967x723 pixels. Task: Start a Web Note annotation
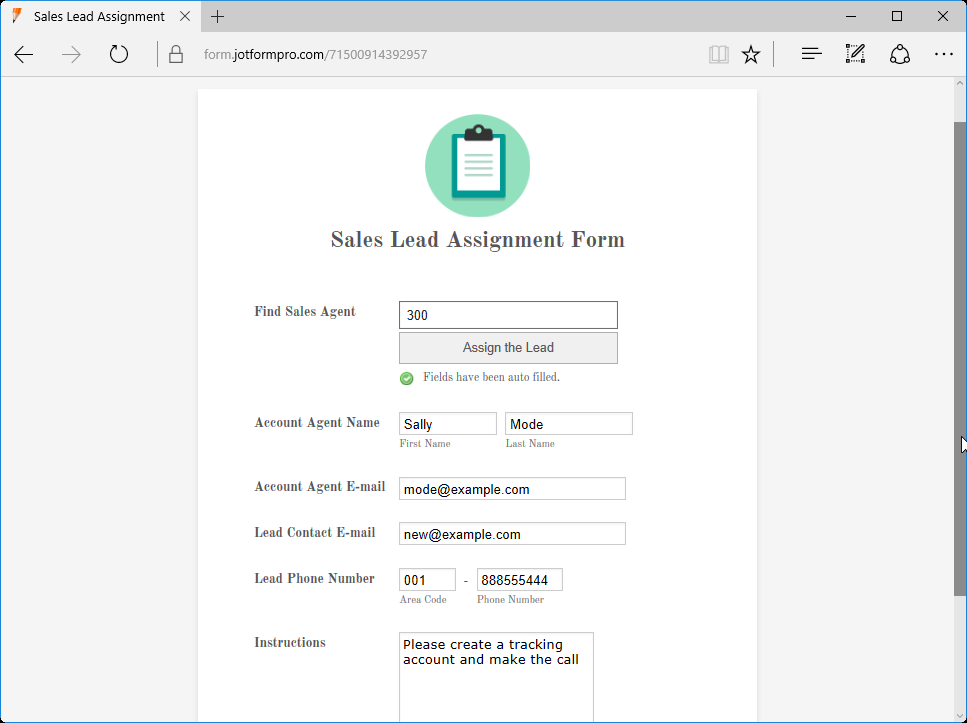click(855, 54)
